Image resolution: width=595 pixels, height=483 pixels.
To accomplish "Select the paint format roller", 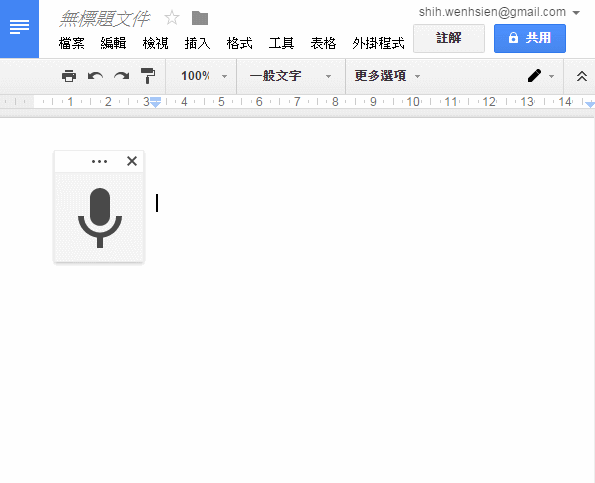I will coord(148,76).
